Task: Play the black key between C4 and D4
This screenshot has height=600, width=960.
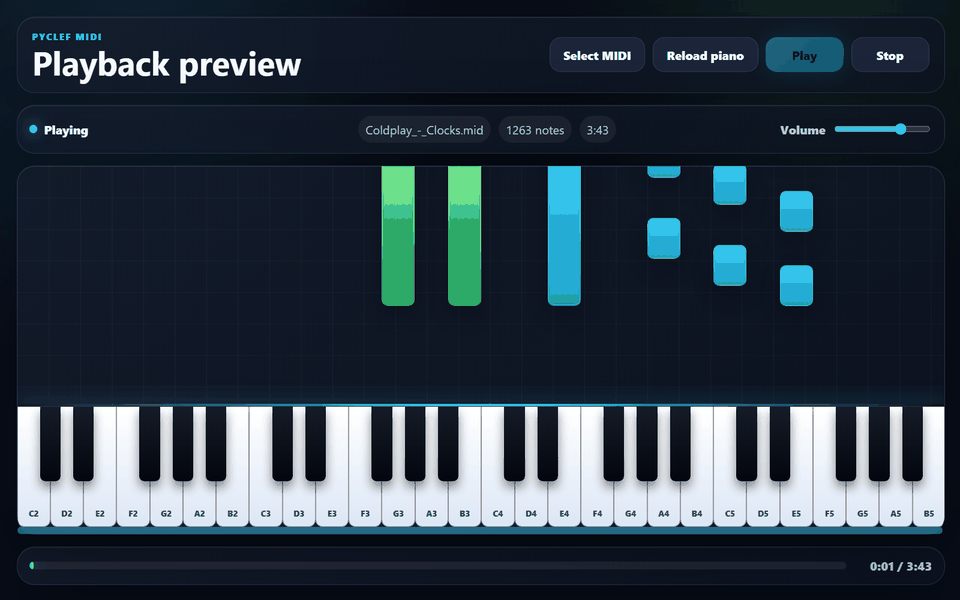Action: click(x=514, y=444)
